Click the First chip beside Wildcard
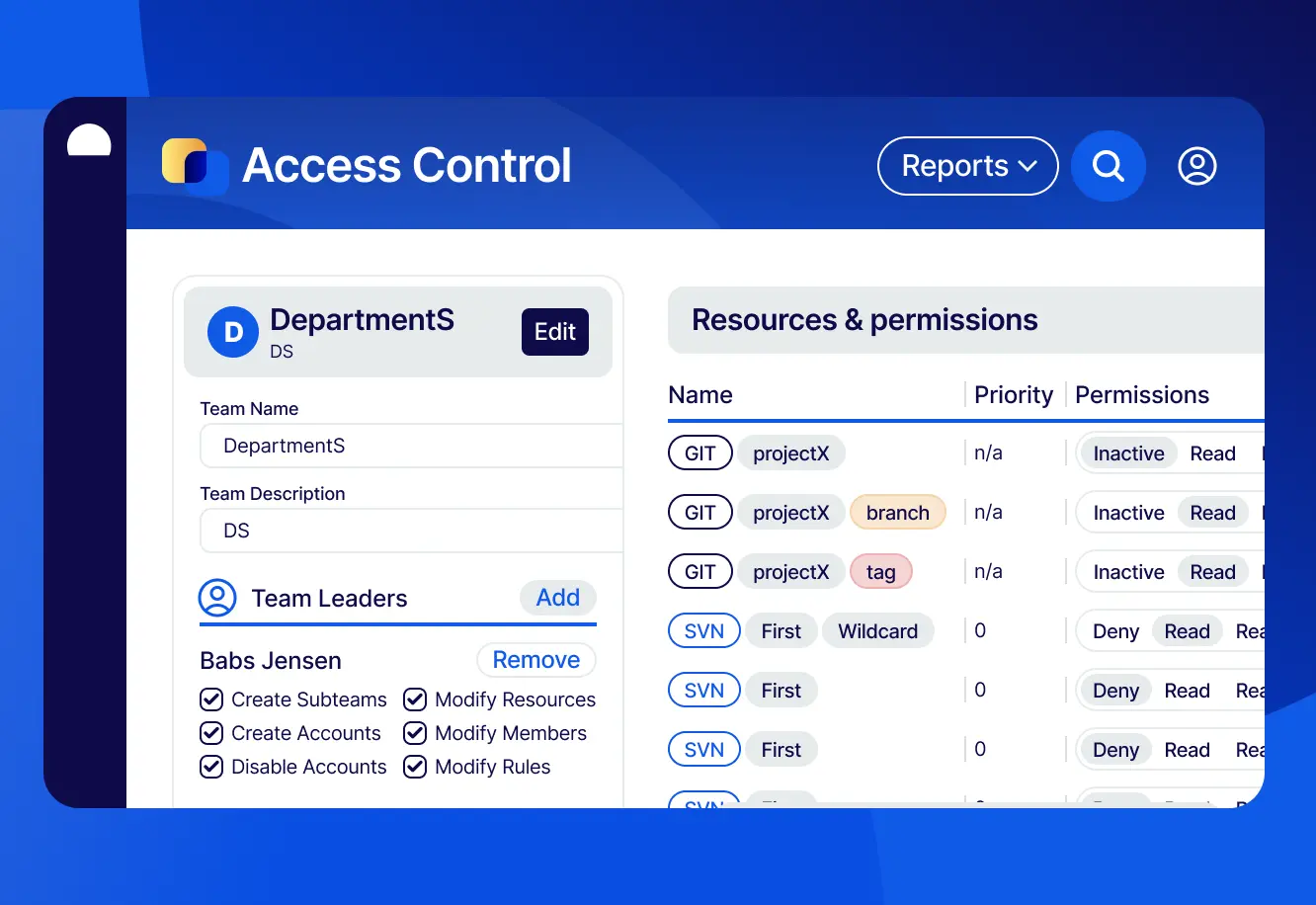The image size is (1316, 905). click(x=781, y=631)
